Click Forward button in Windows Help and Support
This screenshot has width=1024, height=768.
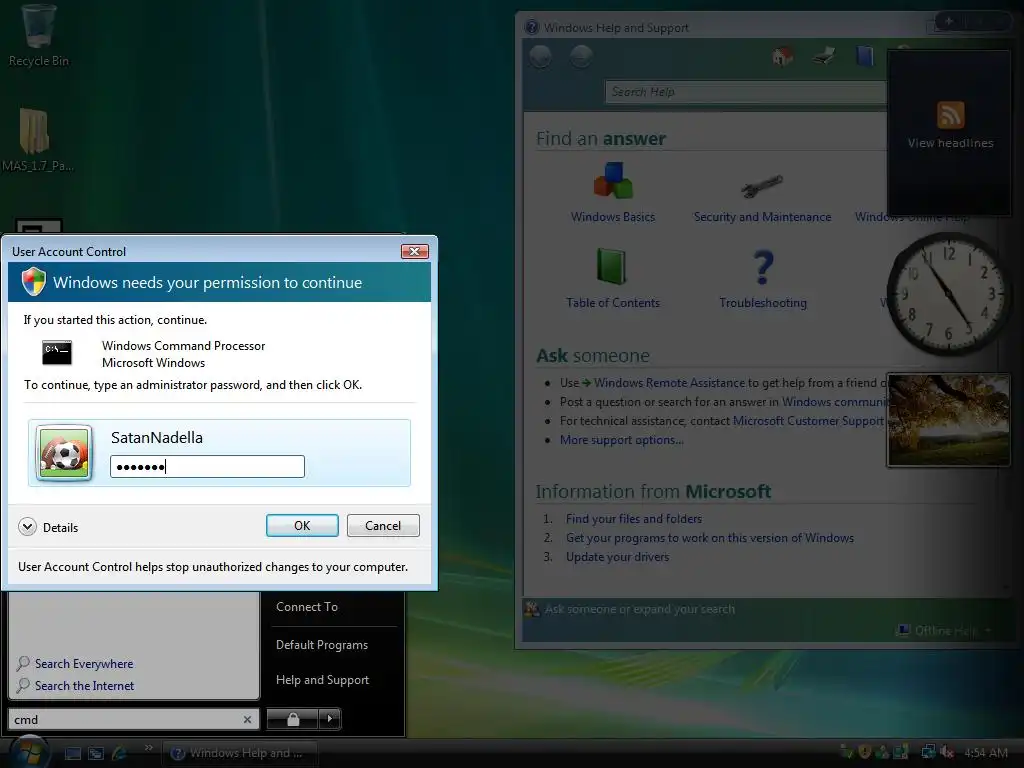coord(581,57)
